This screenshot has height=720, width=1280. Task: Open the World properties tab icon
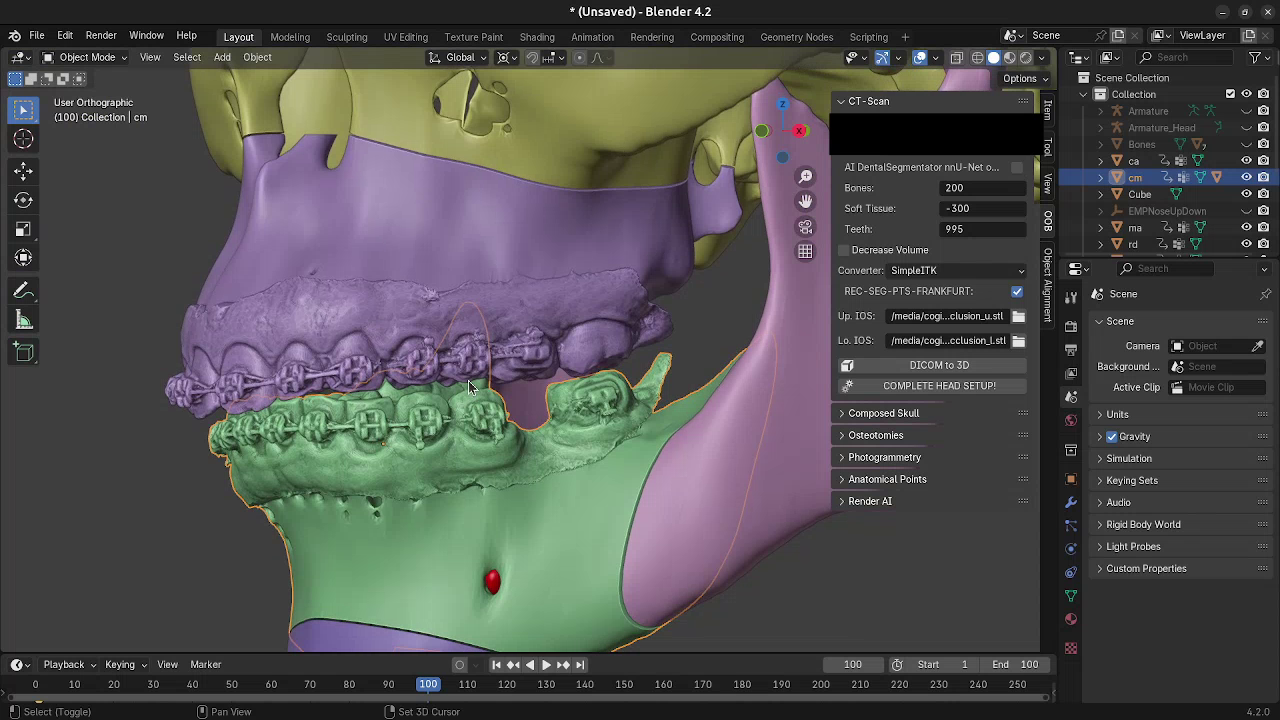tap(1071, 420)
